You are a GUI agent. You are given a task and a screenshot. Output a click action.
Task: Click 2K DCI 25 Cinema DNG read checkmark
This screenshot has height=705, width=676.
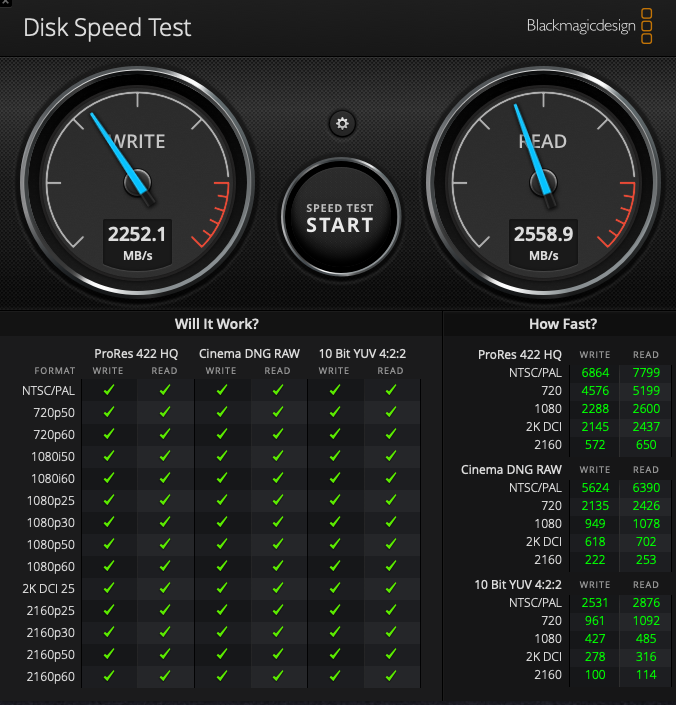coord(278,588)
